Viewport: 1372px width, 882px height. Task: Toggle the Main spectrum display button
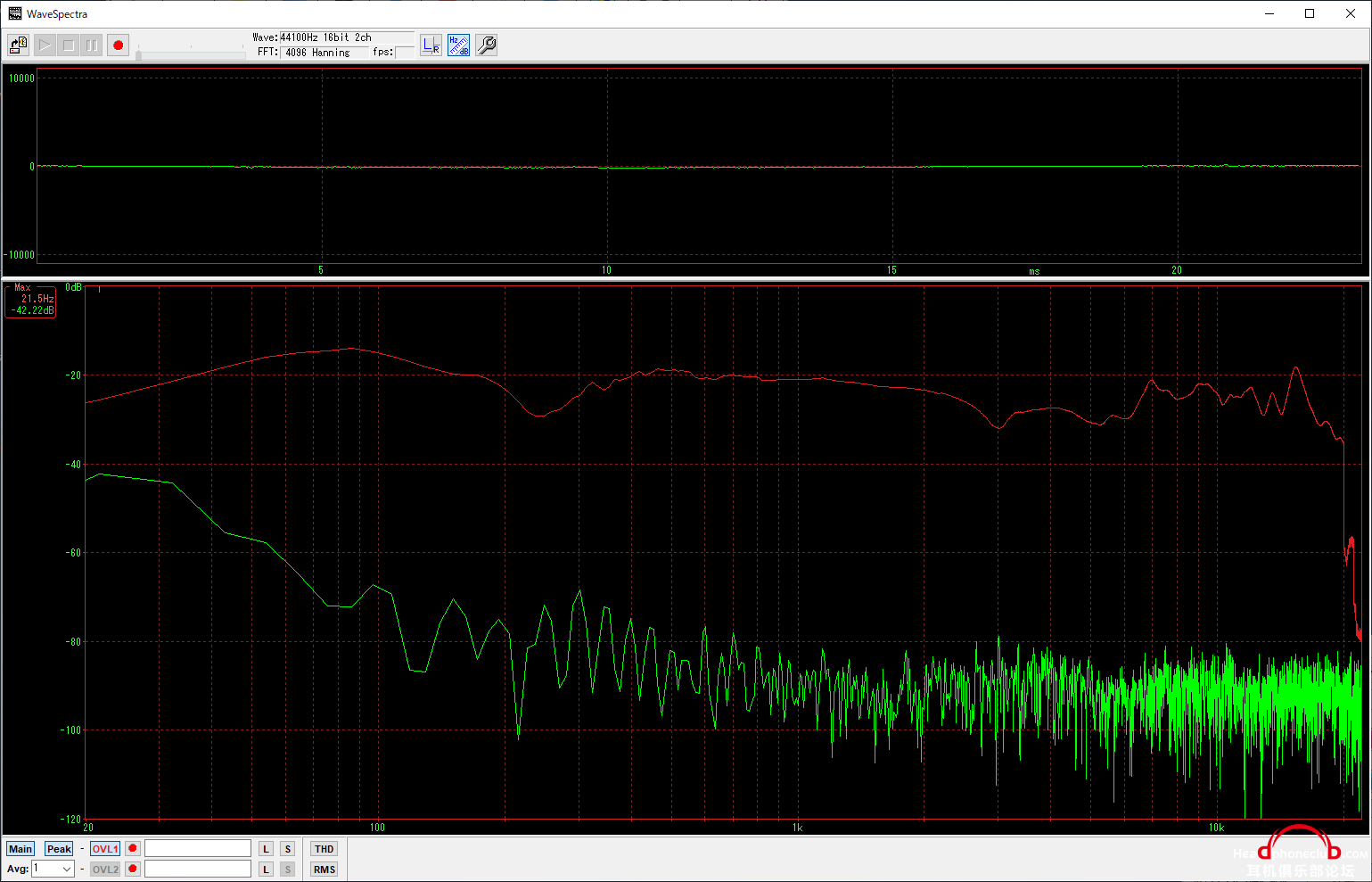[21, 849]
